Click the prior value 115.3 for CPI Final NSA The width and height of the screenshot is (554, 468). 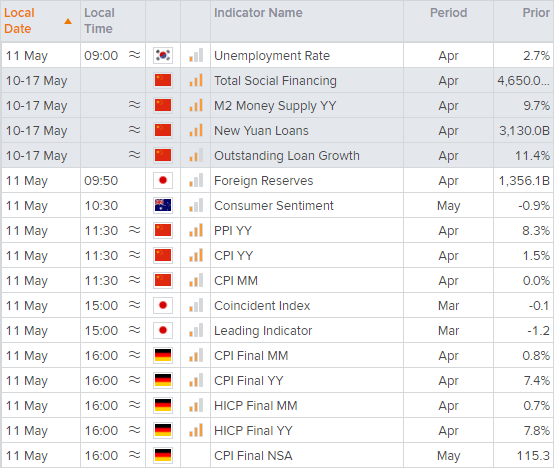click(x=533, y=456)
